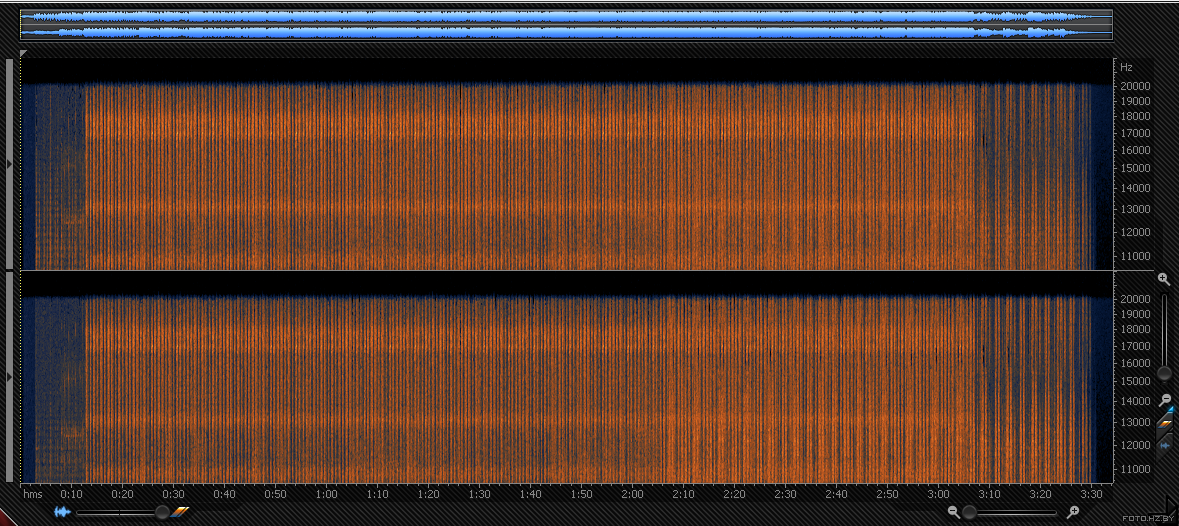Expand the upper channel side arrow

tap(9, 164)
